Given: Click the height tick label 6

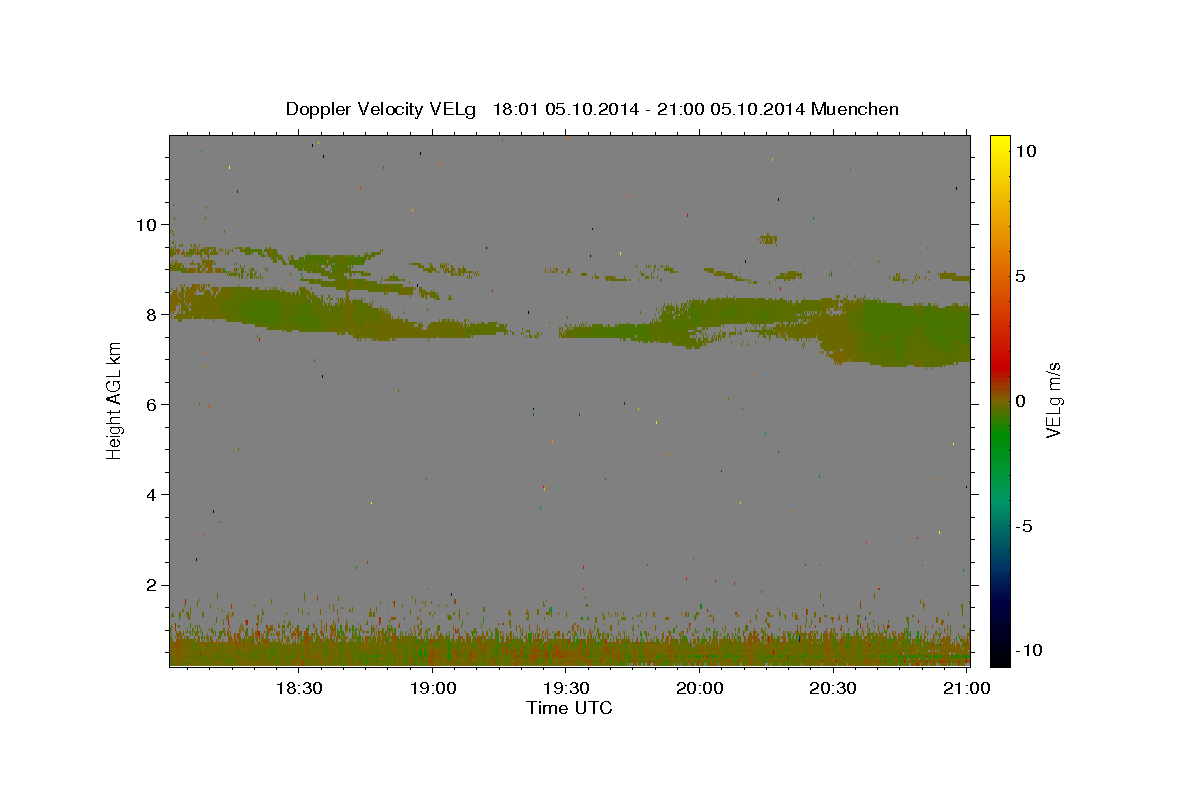Looking at the screenshot, I should (x=151, y=405).
